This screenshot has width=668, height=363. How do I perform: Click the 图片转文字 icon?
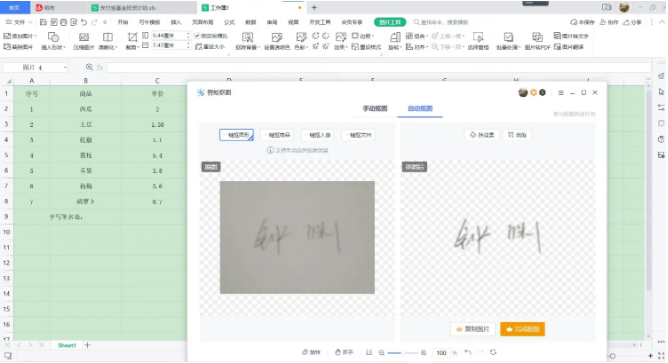571,36
